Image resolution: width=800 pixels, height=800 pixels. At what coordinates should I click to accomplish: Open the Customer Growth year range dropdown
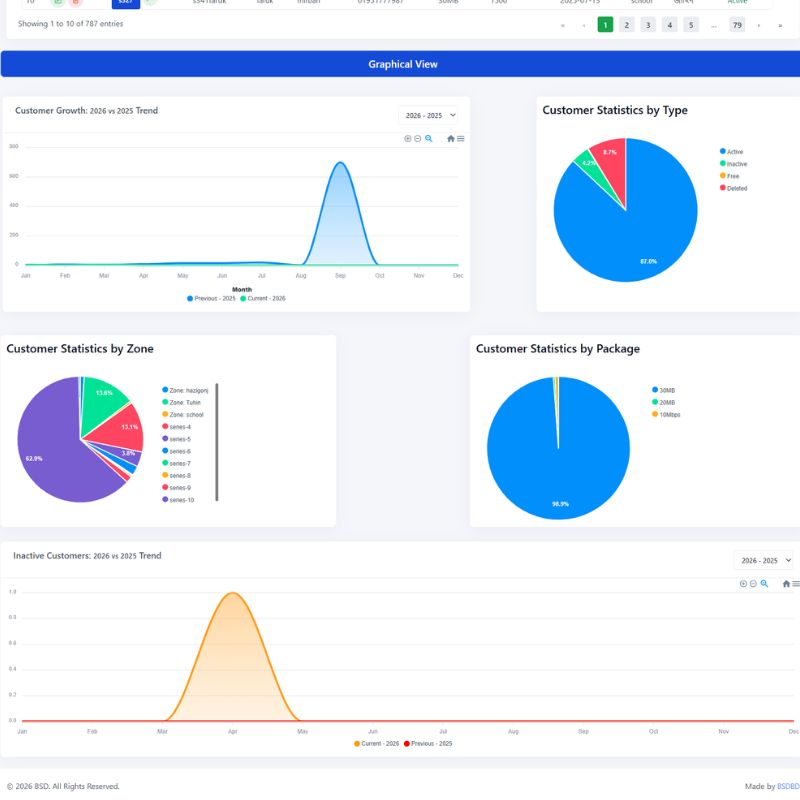pyautogui.click(x=429, y=116)
